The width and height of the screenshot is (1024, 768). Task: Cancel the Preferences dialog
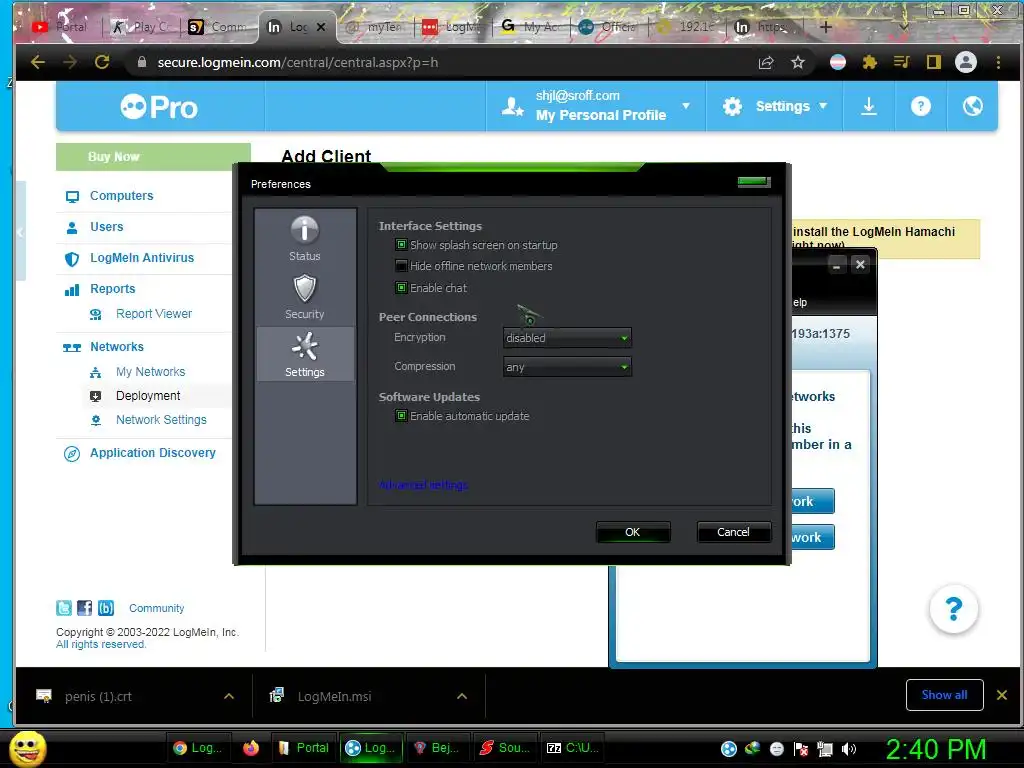pyautogui.click(x=733, y=532)
